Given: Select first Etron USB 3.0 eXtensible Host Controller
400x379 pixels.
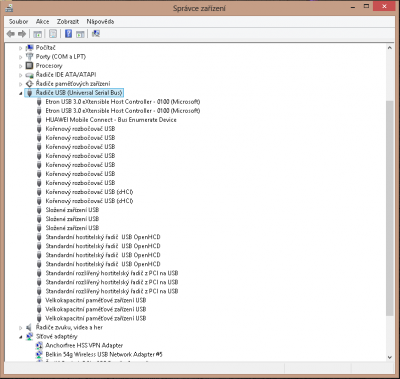Looking at the screenshot, I should pos(123,102).
